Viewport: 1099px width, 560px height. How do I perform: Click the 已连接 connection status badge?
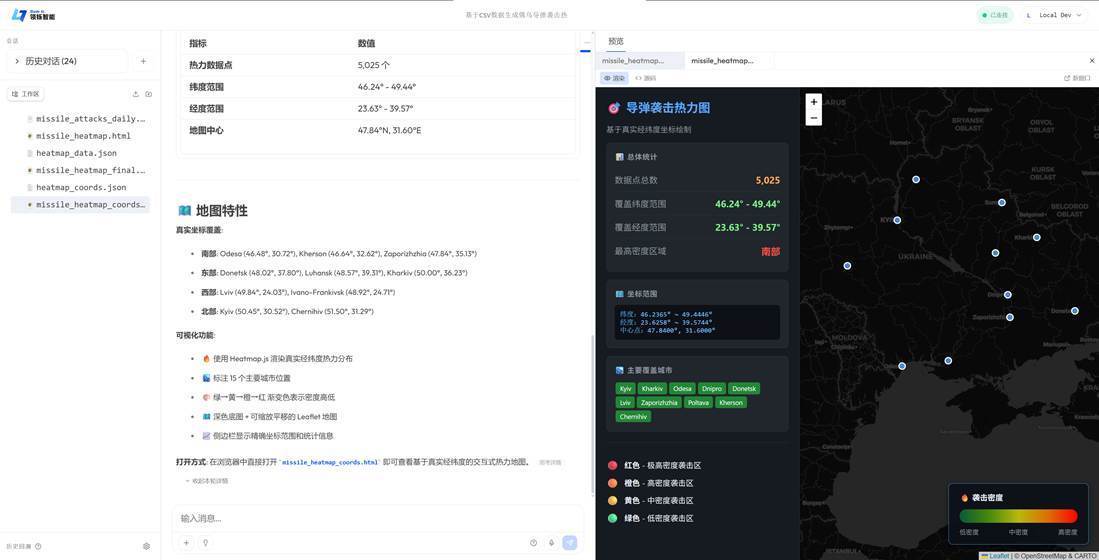tap(995, 15)
